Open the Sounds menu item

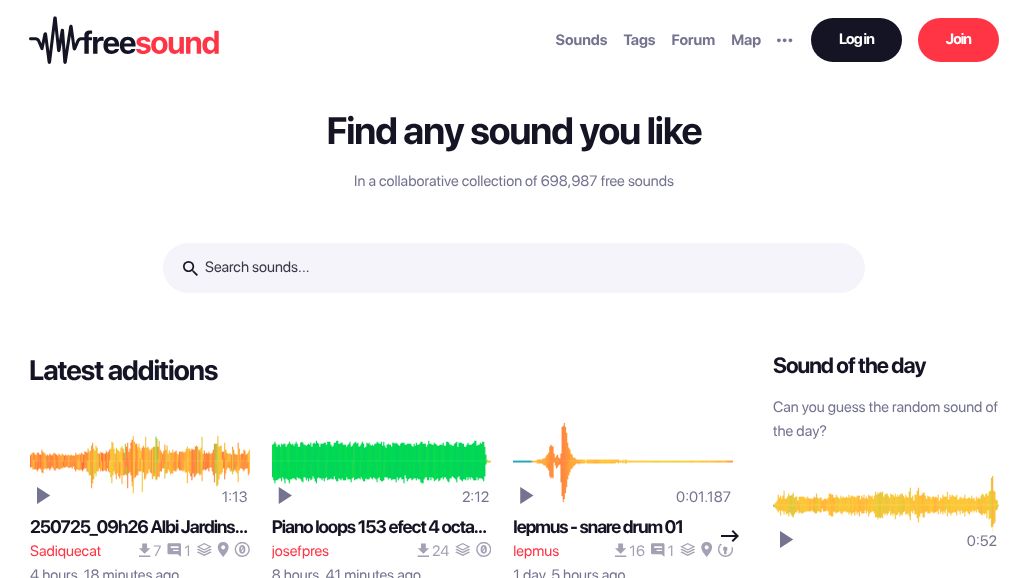[x=581, y=40]
